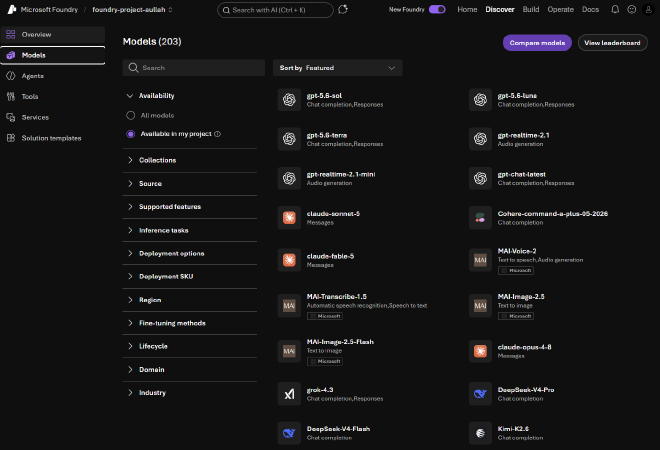Toggle the New Foundry switch
Screen dimensions: 660x450
(437, 9)
